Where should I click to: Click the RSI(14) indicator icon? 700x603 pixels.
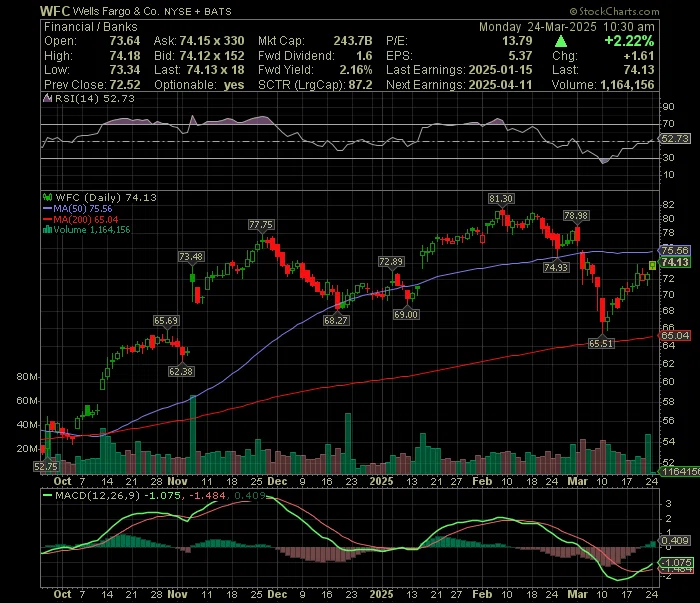(x=47, y=98)
